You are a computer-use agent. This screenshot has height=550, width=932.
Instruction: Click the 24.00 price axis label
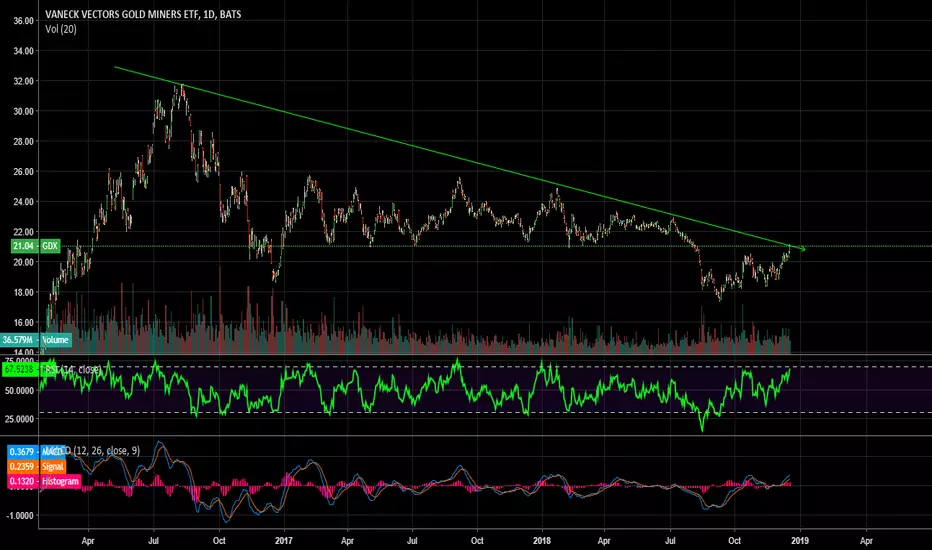23,202
